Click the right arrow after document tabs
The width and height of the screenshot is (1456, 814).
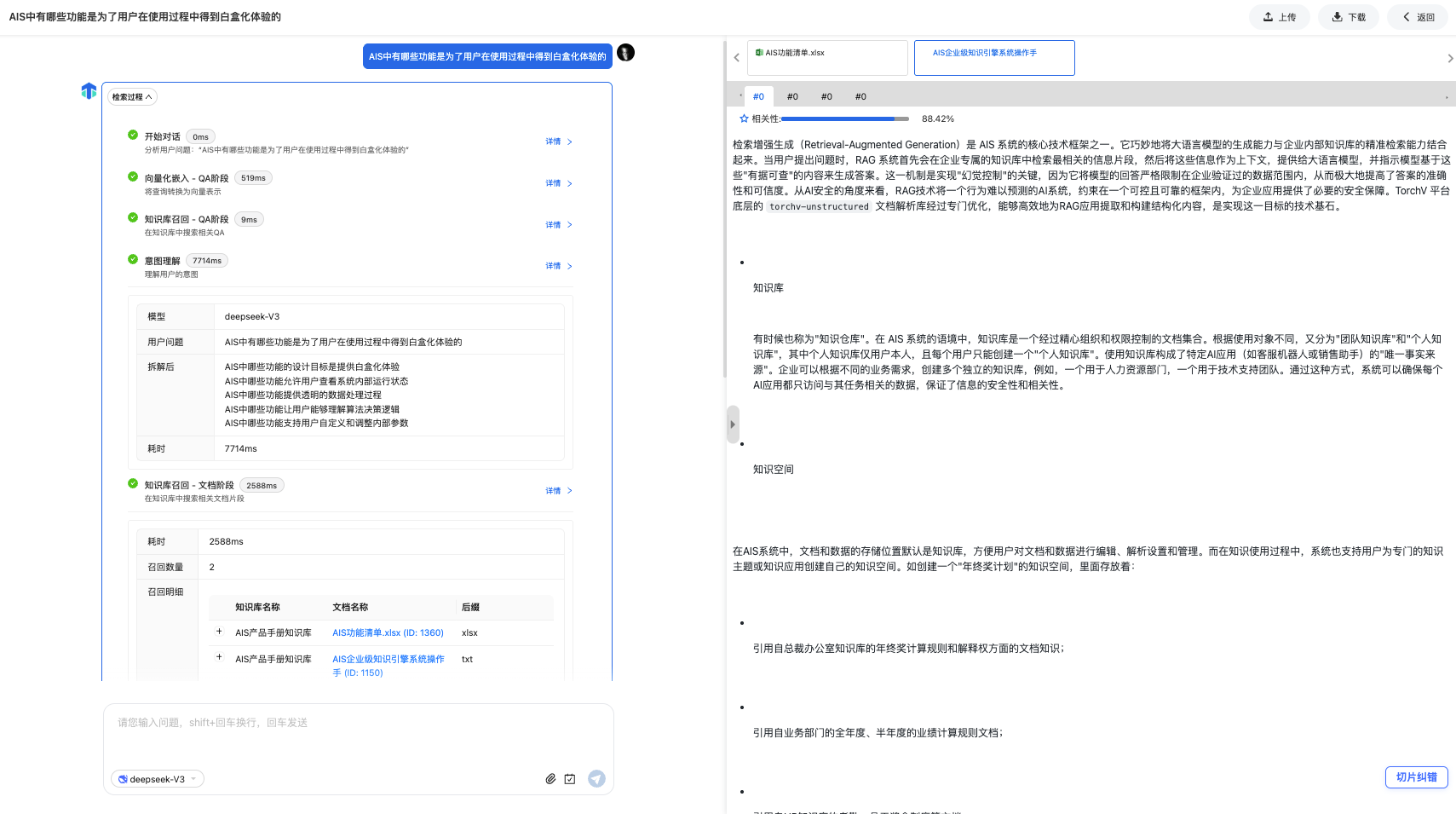click(x=1450, y=58)
